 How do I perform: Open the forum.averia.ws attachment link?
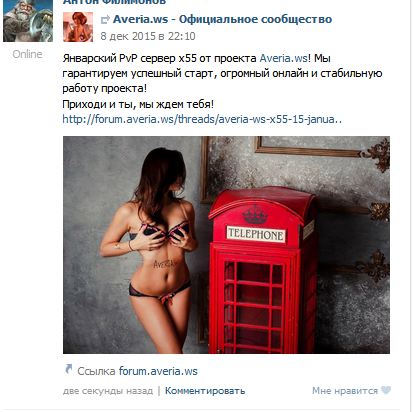click(158, 371)
